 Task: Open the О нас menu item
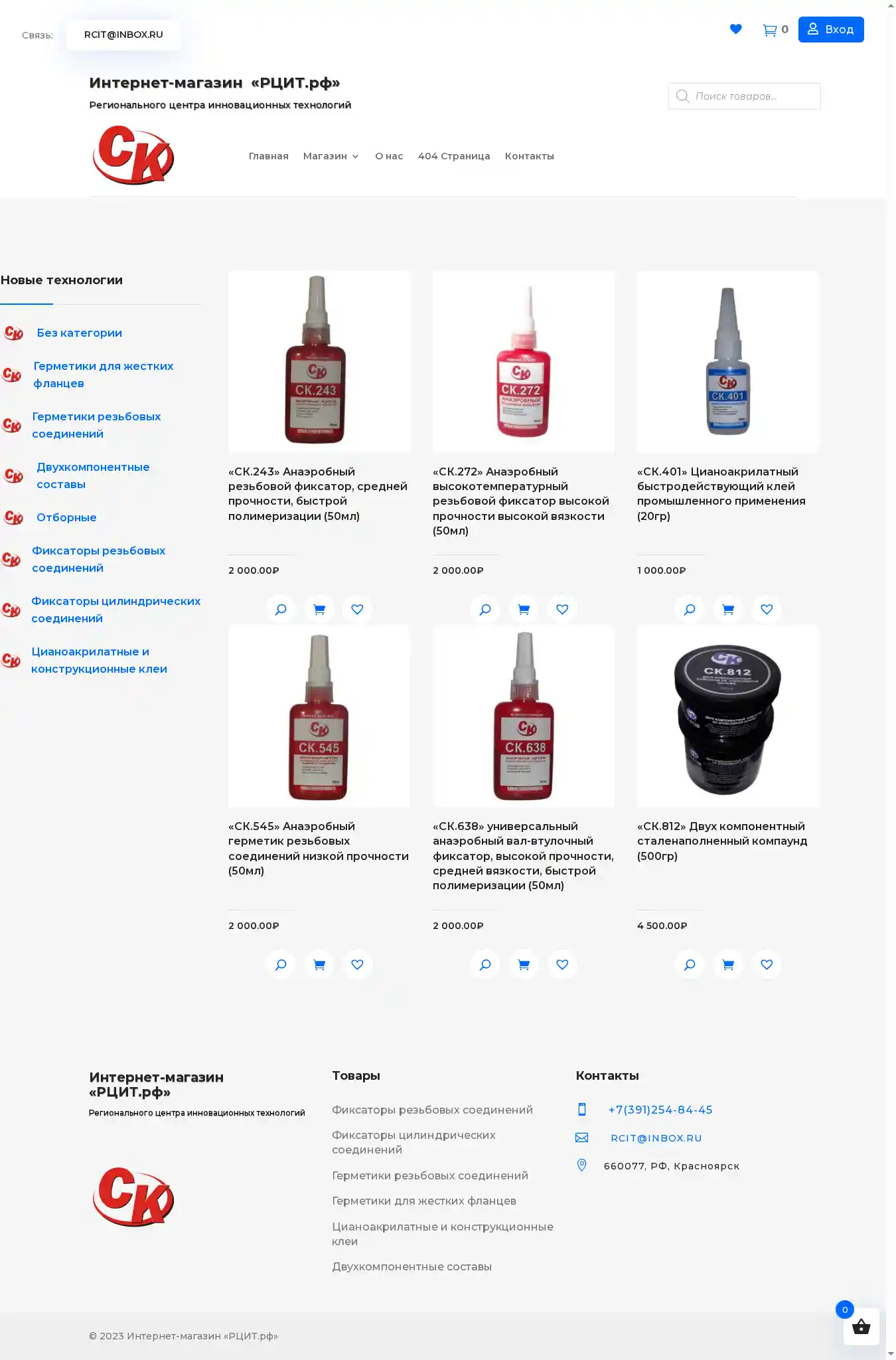click(x=389, y=156)
